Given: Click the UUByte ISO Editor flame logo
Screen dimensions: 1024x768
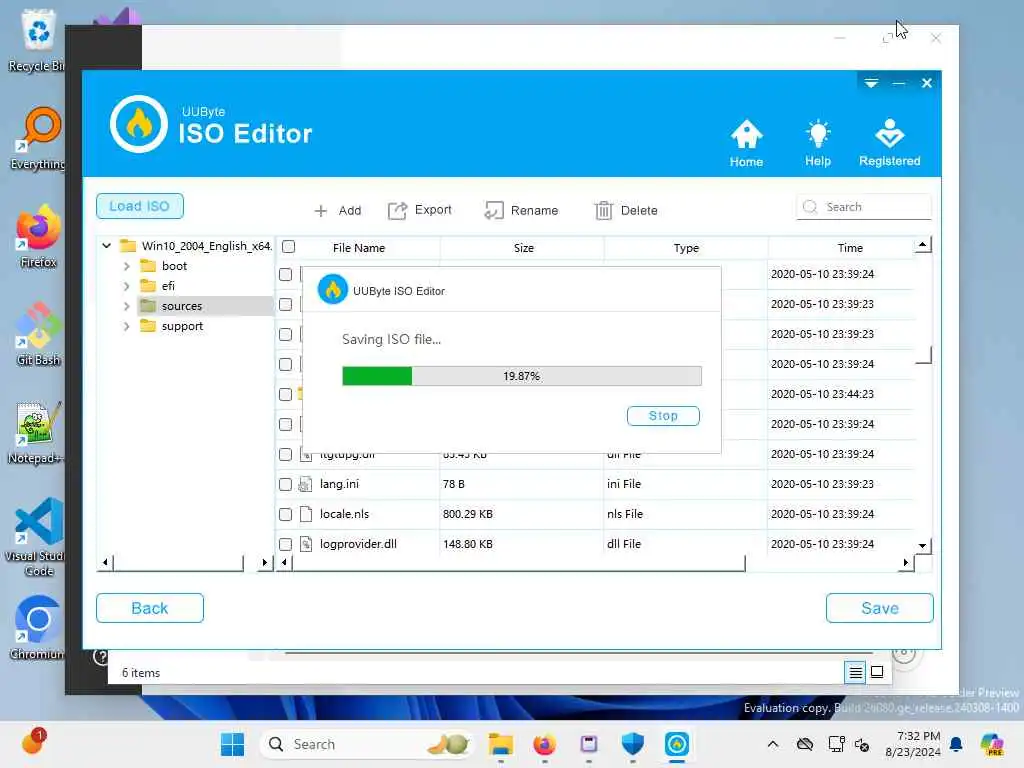Looking at the screenshot, I should pyautogui.click(x=138, y=124).
